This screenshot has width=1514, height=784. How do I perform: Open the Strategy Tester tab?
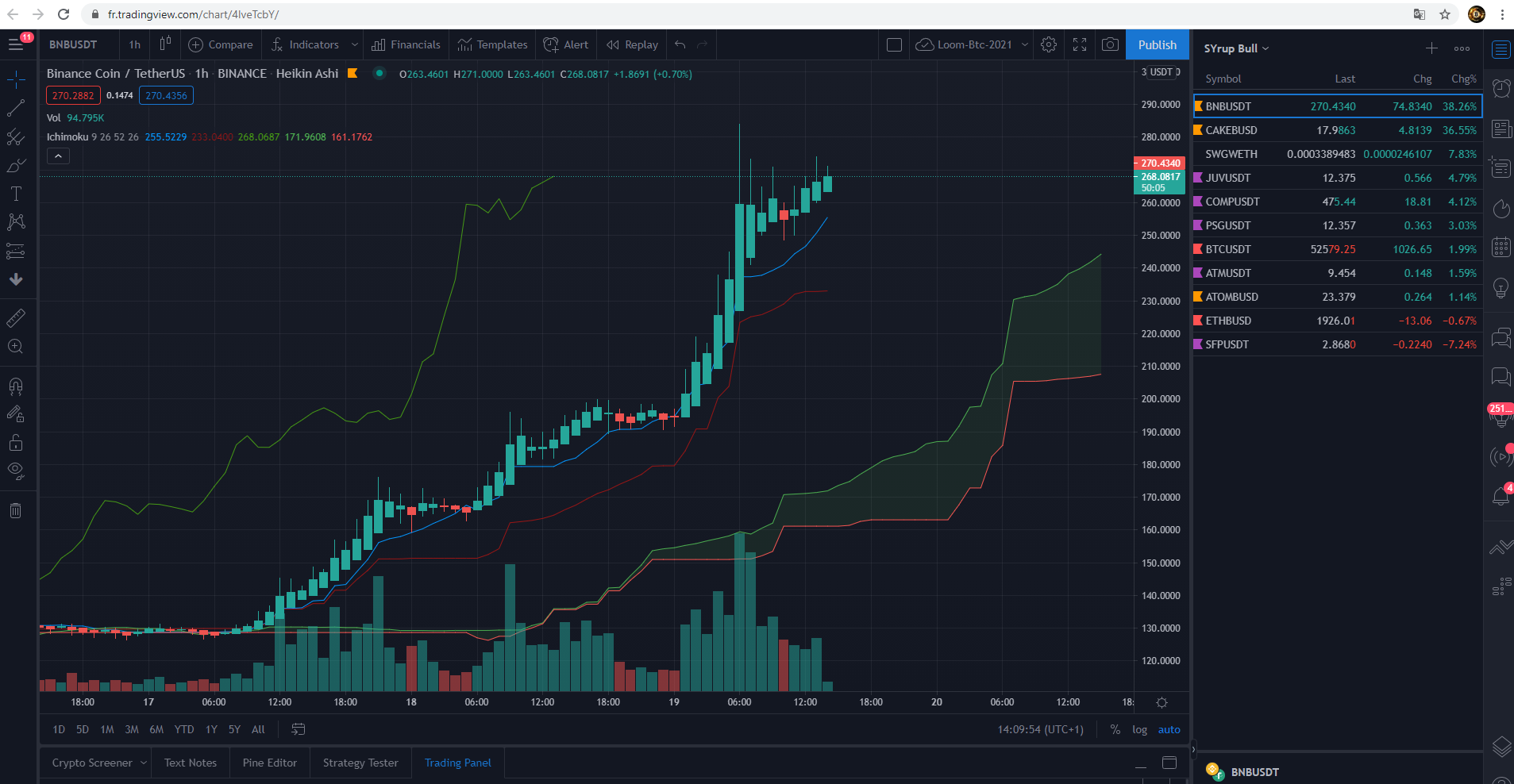pos(360,763)
